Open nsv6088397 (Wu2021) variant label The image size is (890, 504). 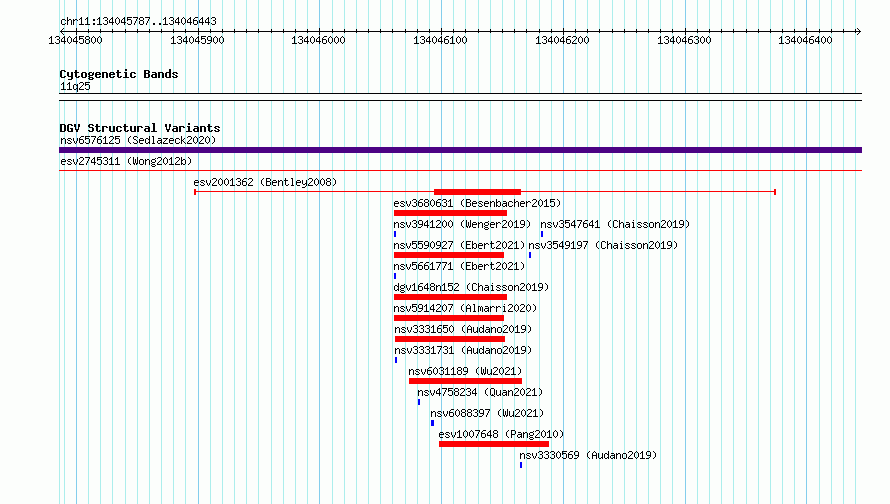tap(487, 413)
